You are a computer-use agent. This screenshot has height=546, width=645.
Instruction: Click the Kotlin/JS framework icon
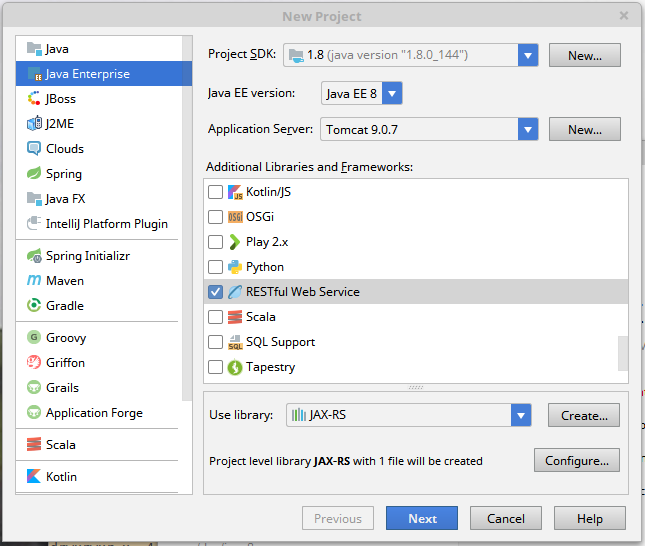(x=235, y=192)
